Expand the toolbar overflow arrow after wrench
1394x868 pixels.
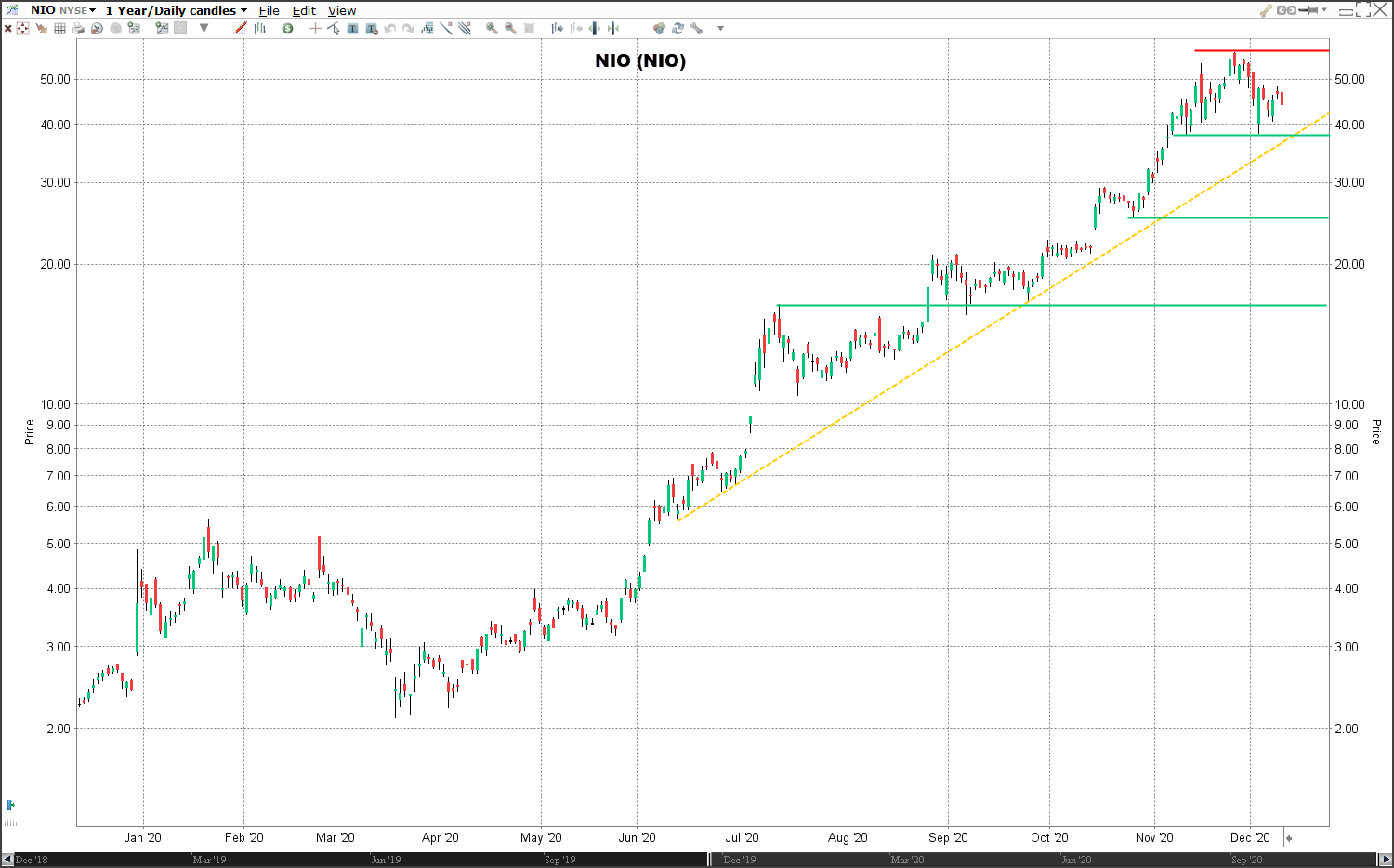720,29
